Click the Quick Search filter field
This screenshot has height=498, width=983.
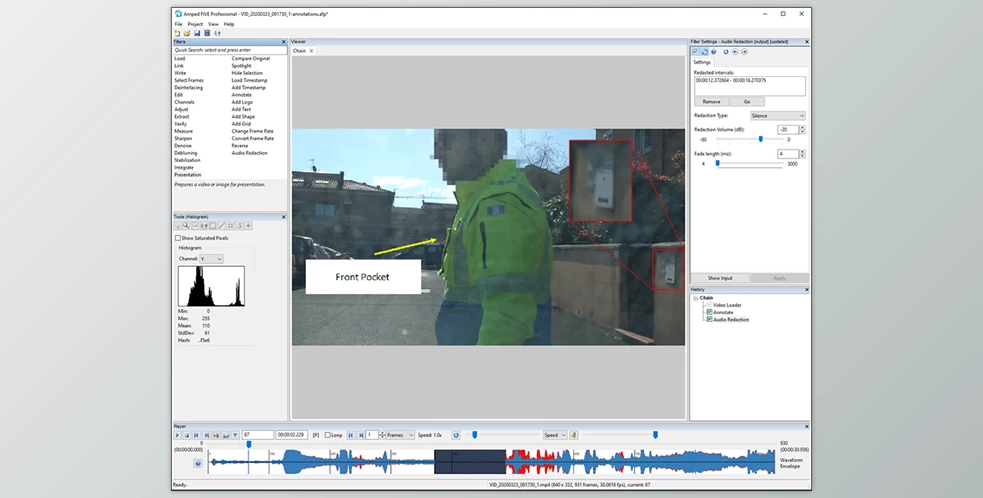(x=229, y=50)
